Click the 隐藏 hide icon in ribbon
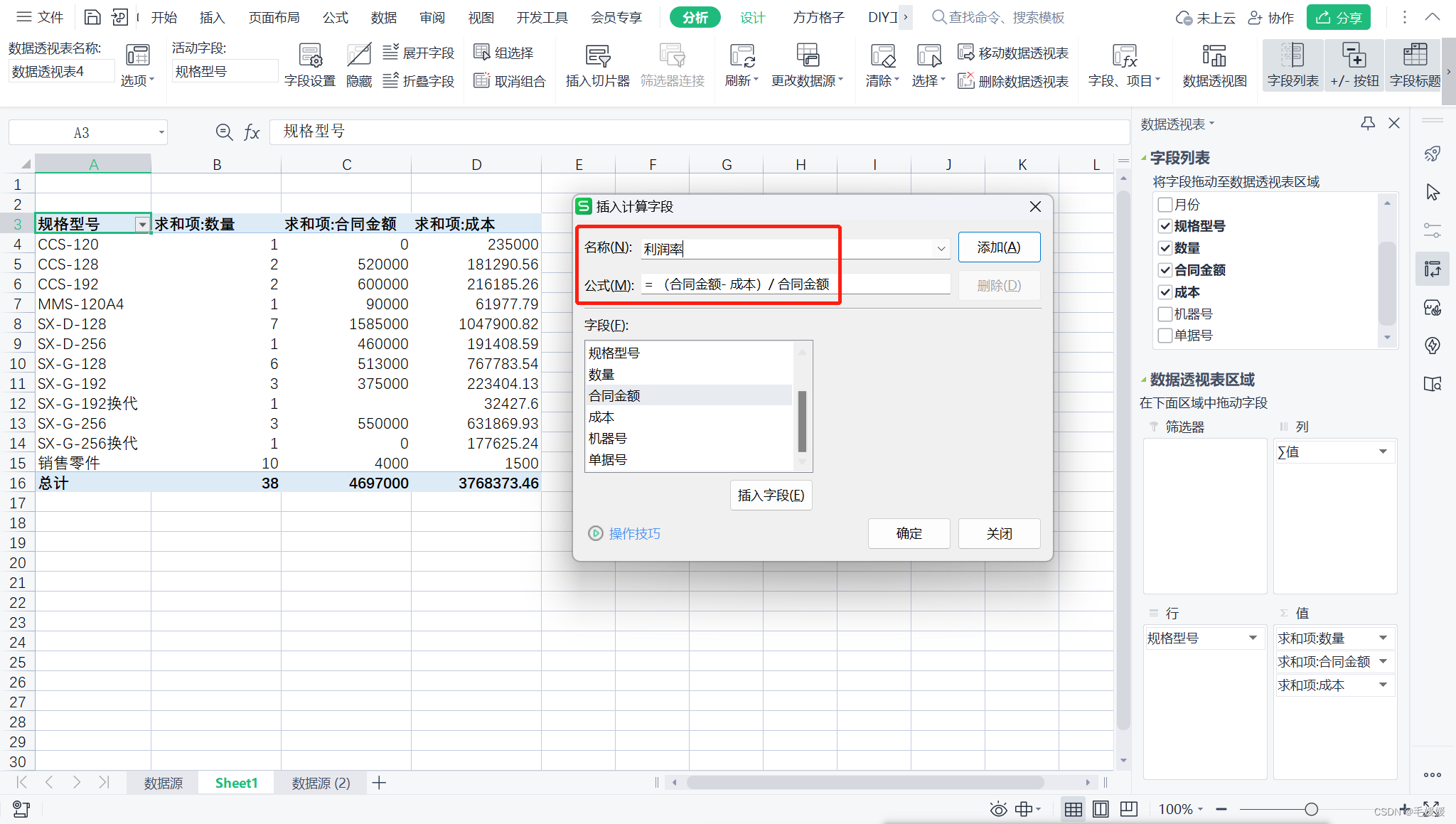1456x824 pixels. point(359,65)
